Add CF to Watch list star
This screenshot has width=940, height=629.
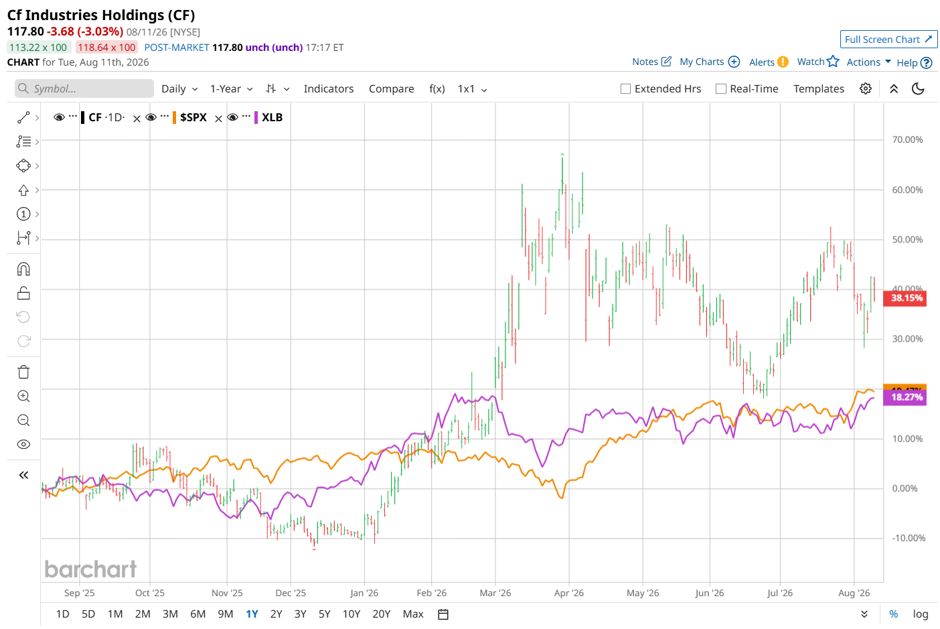click(x=818, y=61)
